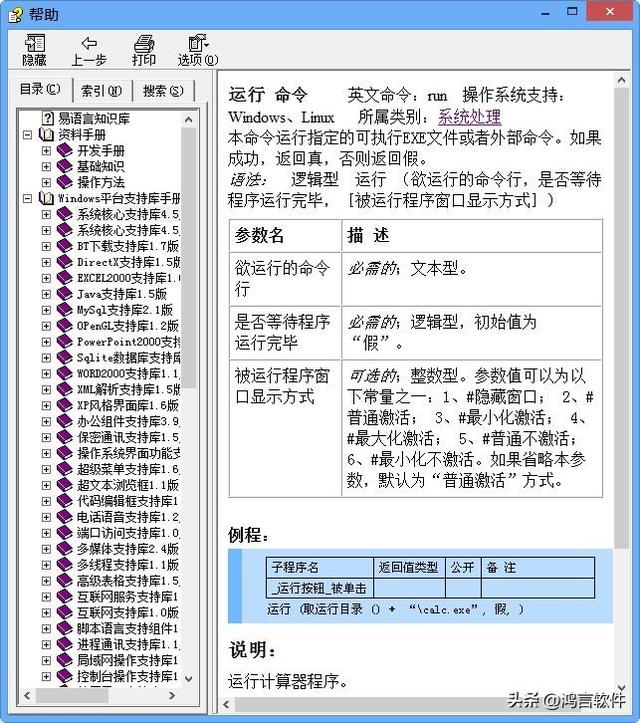Click the help window title bar icon
Screen dimensions: 640x723
click(x=15, y=14)
